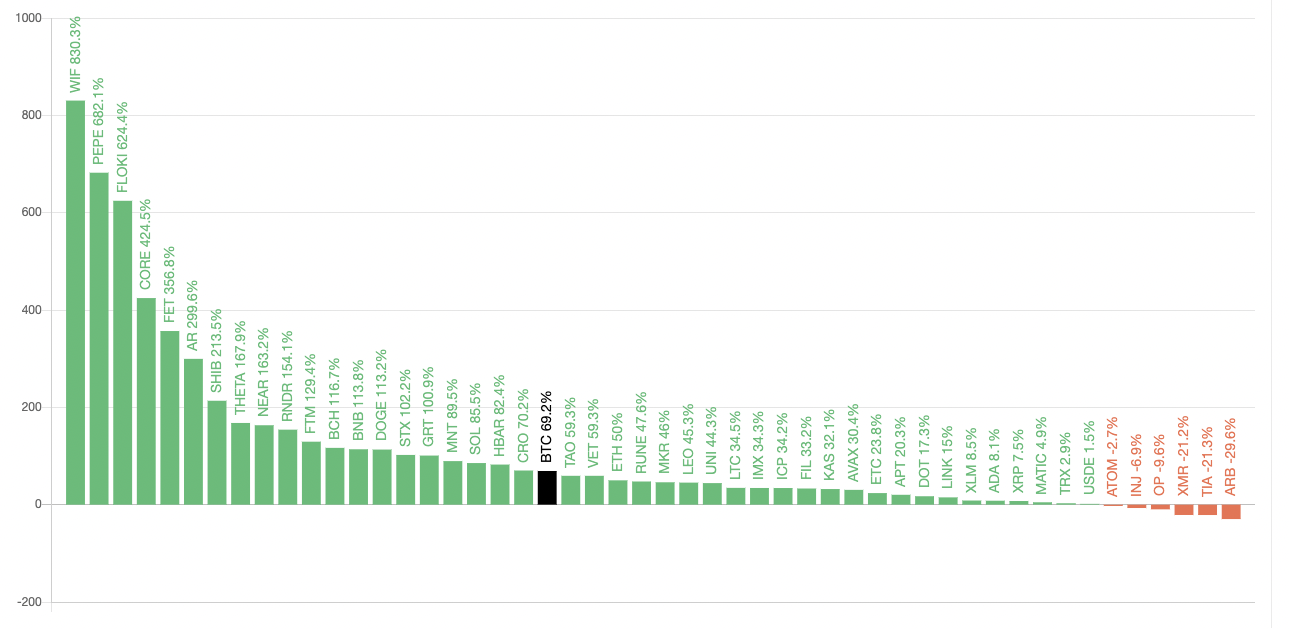Select the SOL 85.5% bar
The image size is (1289, 629).
pyautogui.click(x=476, y=483)
